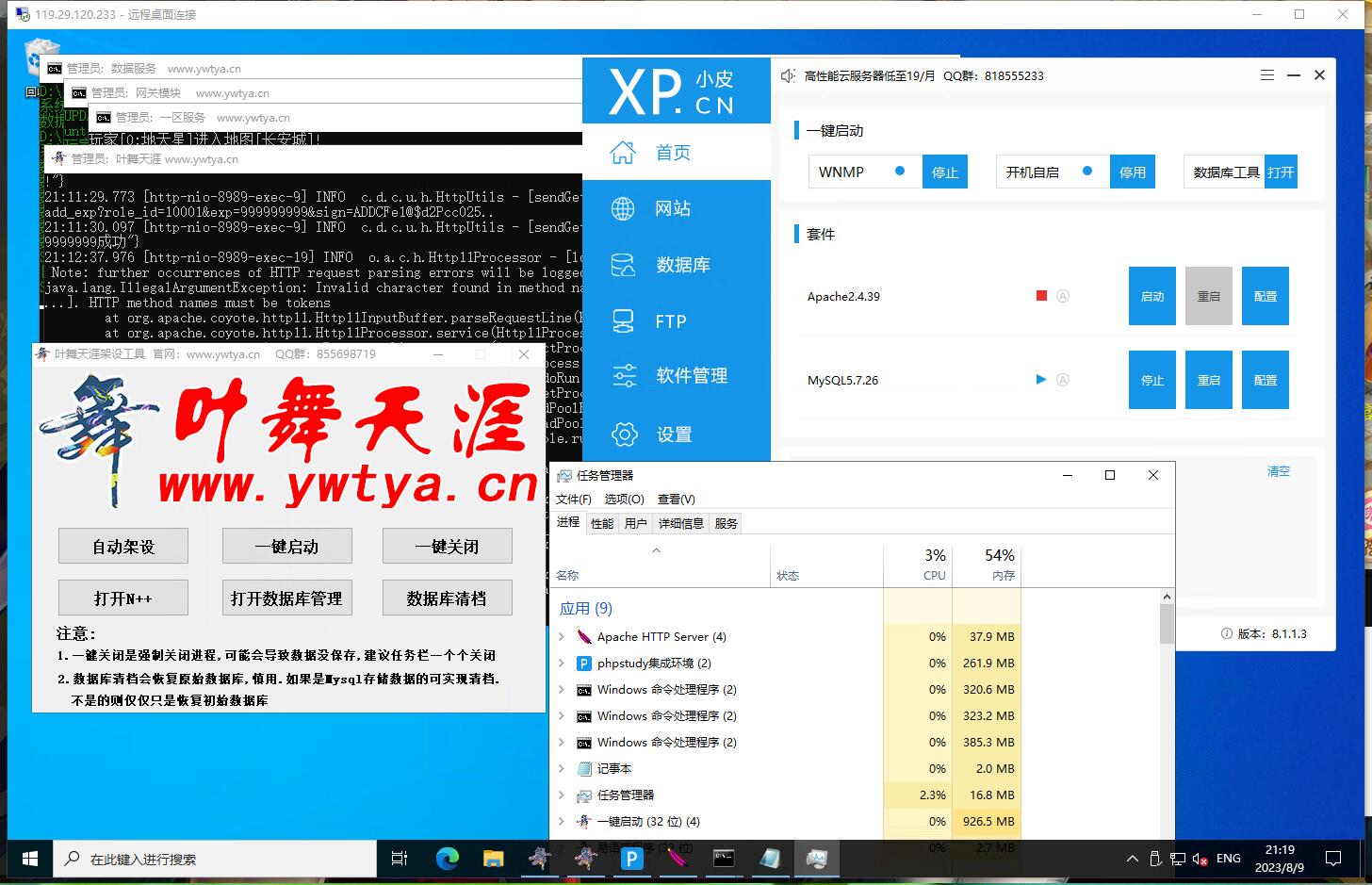Show hidden system tray icons

point(1132,859)
